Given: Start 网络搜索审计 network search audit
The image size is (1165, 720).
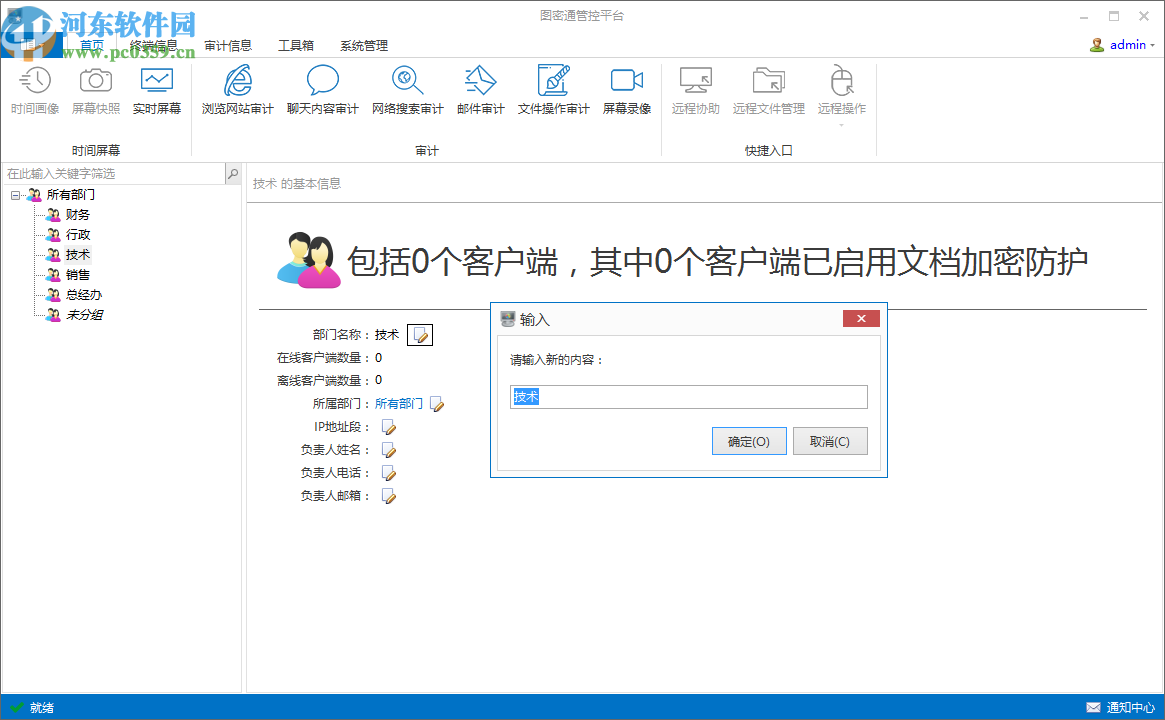Looking at the screenshot, I should click(x=407, y=90).
